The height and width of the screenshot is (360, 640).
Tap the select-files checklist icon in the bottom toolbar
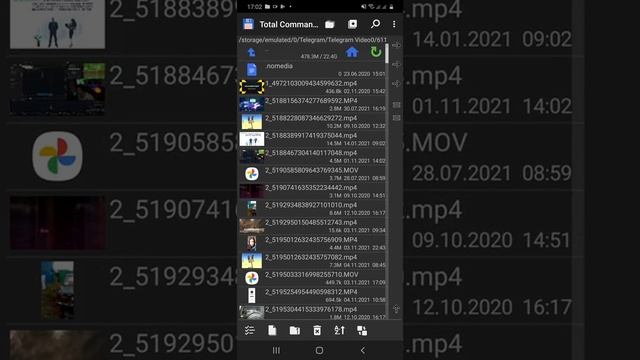(x=250, y=330)
